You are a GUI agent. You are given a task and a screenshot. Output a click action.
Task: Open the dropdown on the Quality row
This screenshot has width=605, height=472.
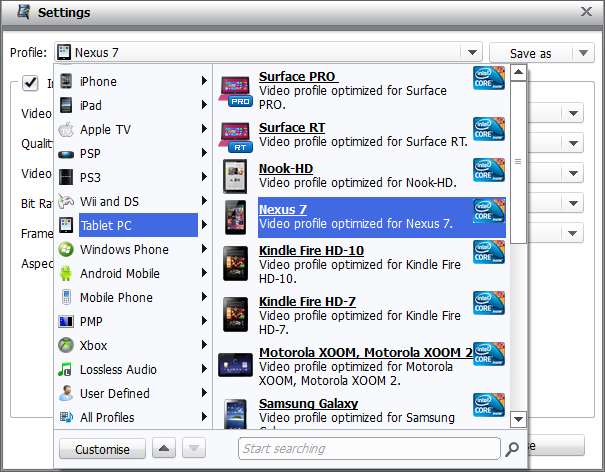573,143
